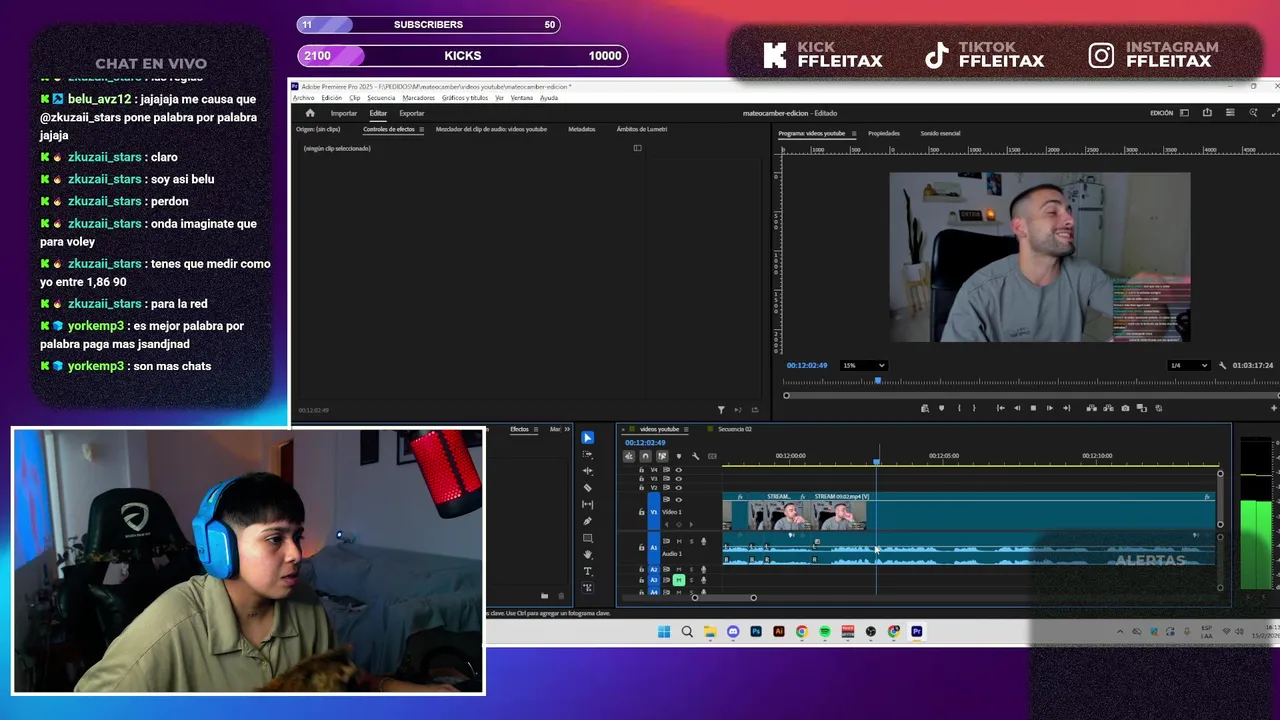The height and width of the screenshot is (720, 1280).
Task: Toggle eye visibility of track V1
Action: point(678,500)
